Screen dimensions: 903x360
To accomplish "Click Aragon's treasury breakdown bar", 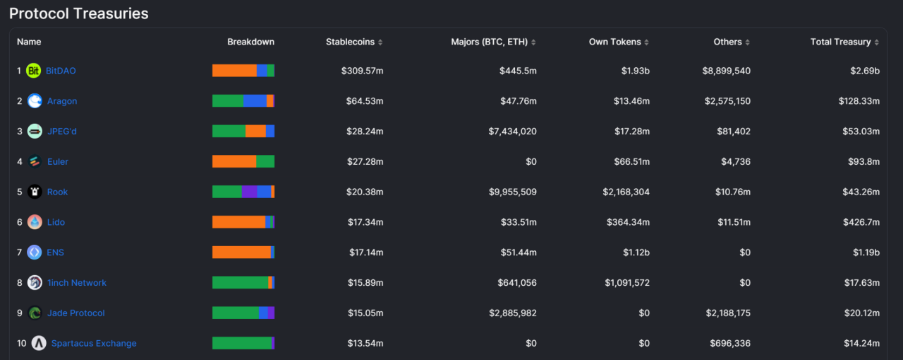I will tap(243, 101).
